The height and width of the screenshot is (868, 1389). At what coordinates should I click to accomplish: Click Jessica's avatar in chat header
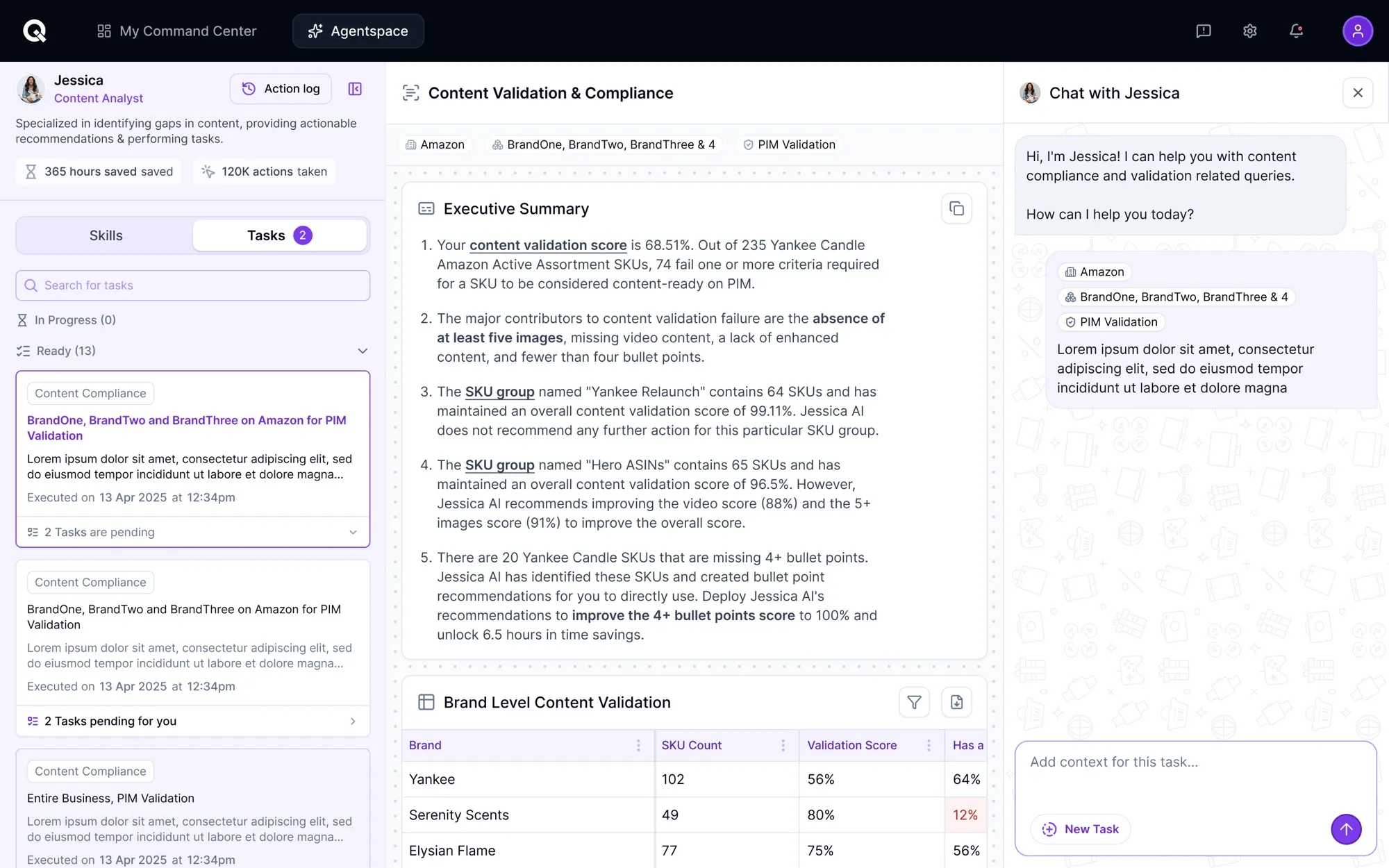[1030, 92]
